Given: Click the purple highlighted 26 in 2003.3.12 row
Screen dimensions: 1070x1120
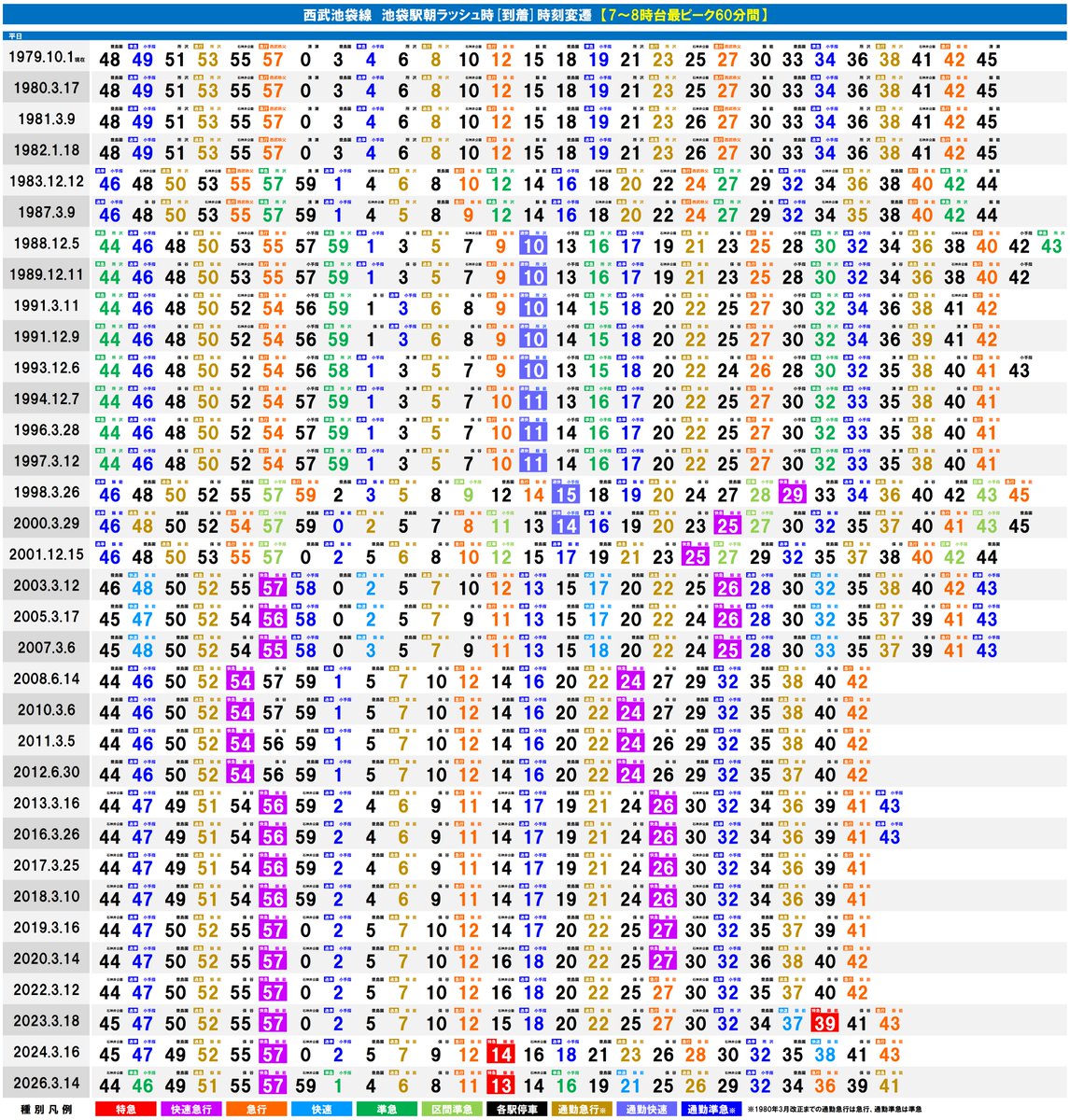Looking at the screenshot, I should 727,588.
